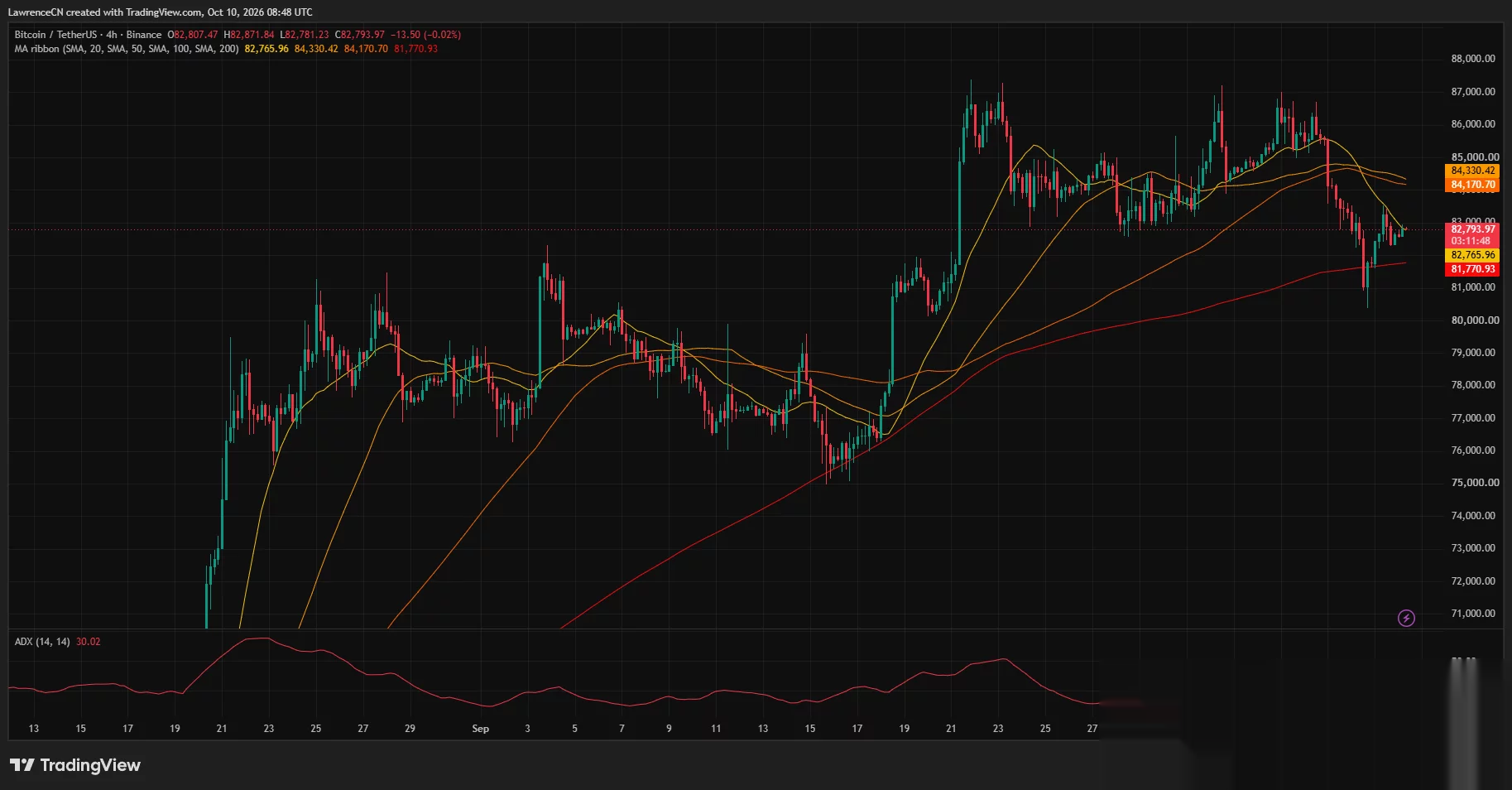Click the 87,000.00 price scale label
The image size is (1512, 790).
pos(1473,92)
